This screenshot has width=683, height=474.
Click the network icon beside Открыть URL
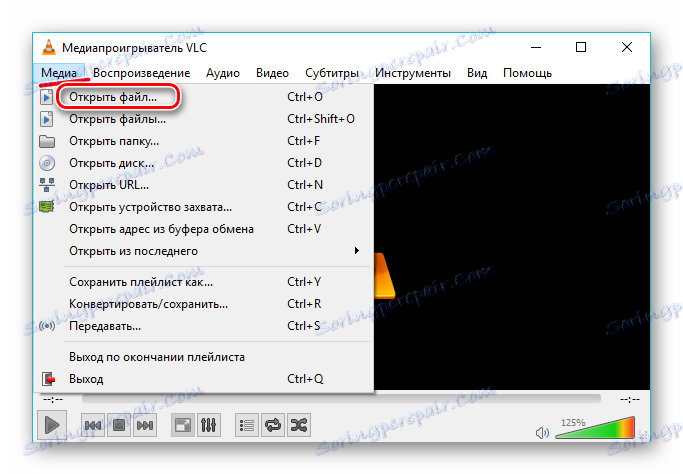tap(47, 185)
